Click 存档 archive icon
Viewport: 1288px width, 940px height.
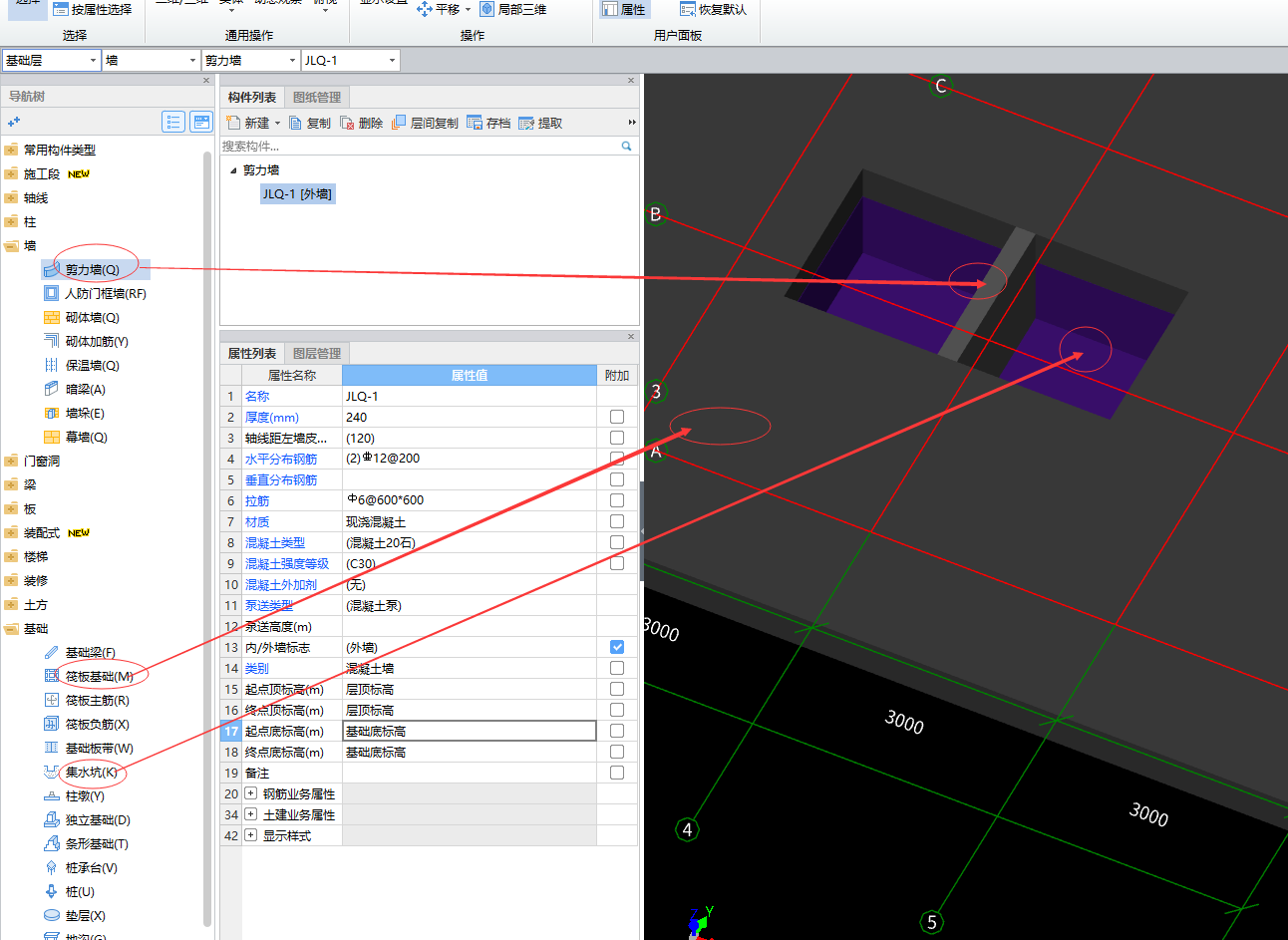[x=475, y=123]
